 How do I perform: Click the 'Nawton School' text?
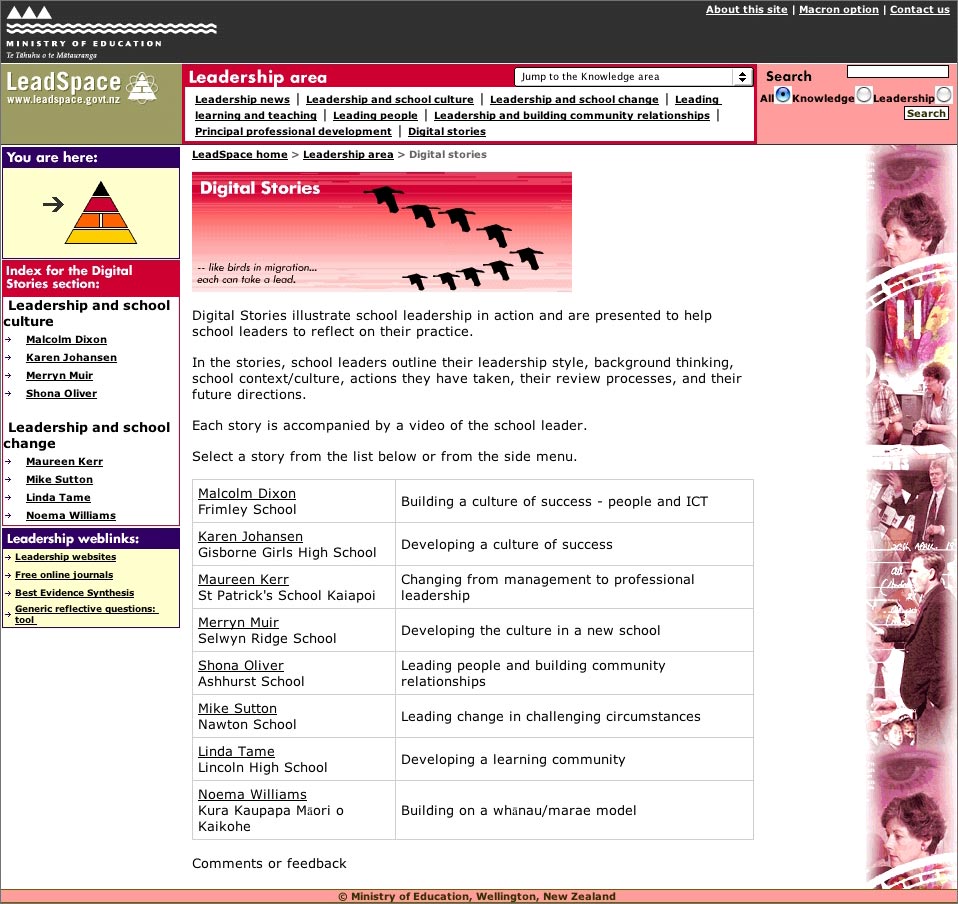(247, 724)
